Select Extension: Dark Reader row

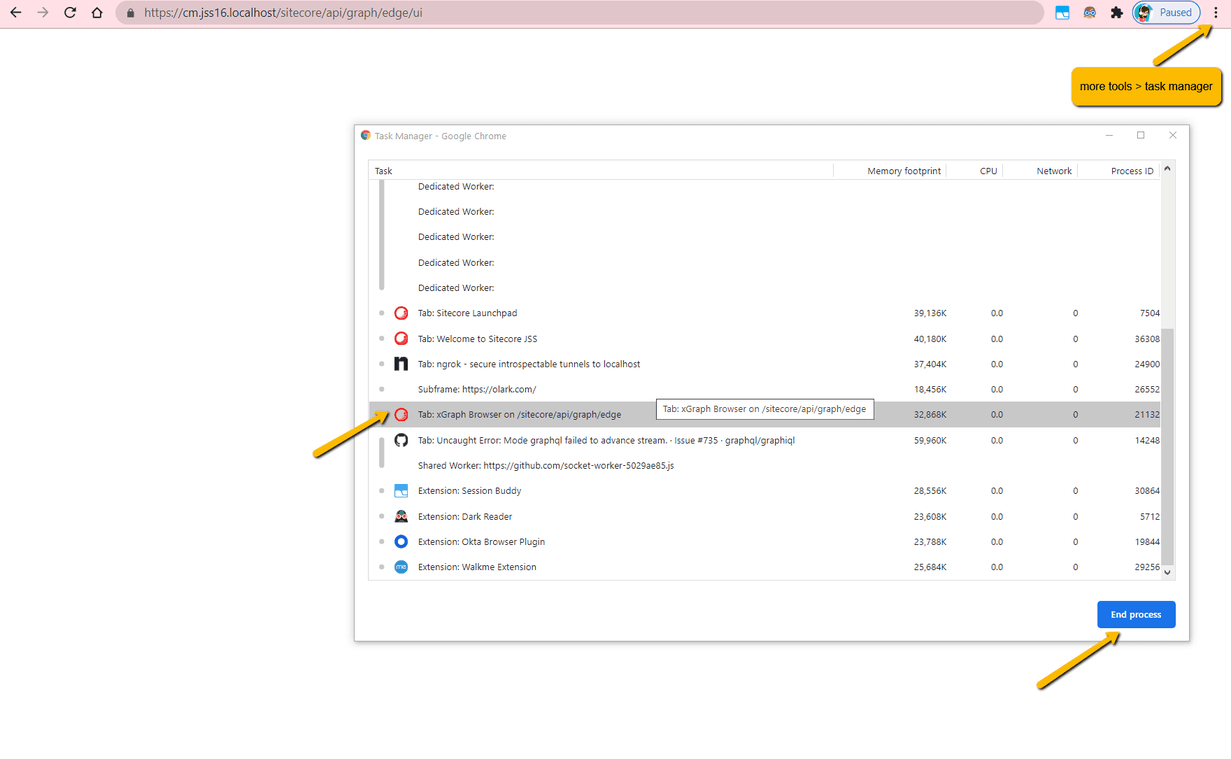click(765, 517)
